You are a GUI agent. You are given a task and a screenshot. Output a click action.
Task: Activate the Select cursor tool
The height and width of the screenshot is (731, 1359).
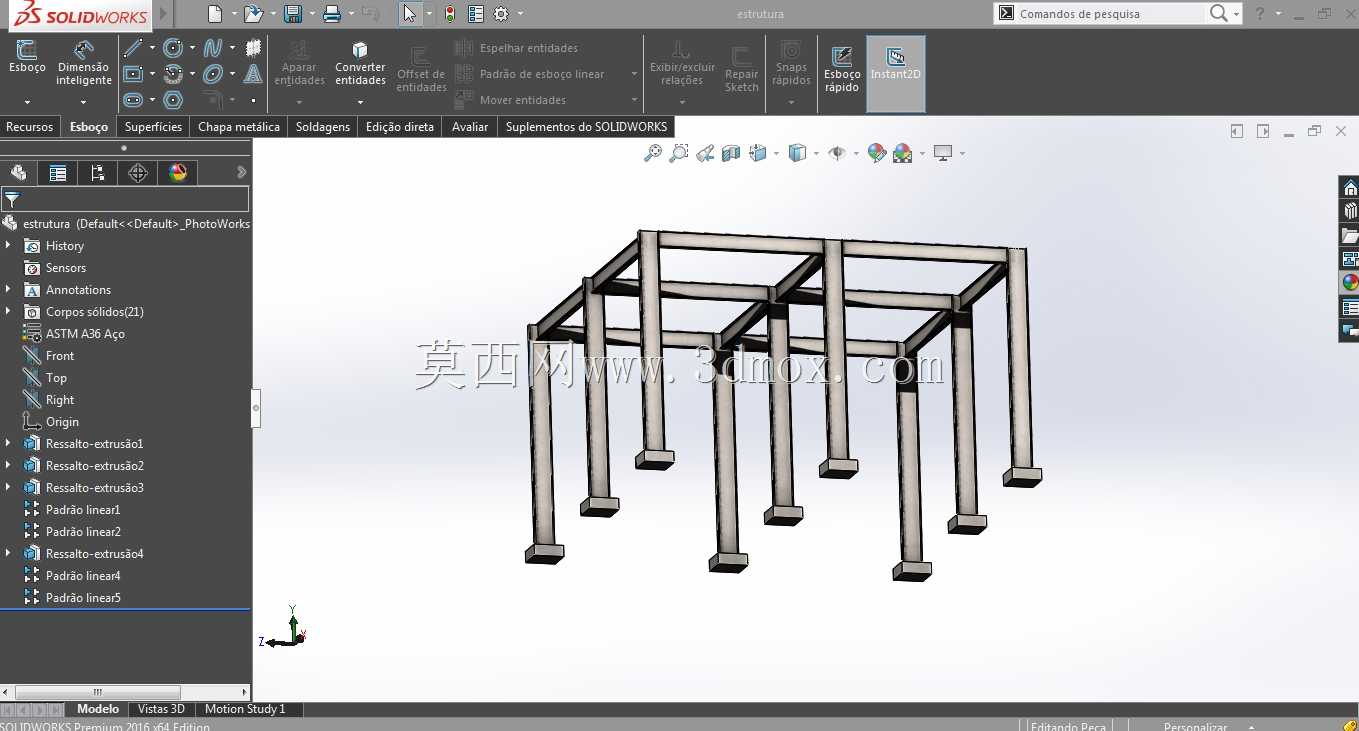(409, 14)
